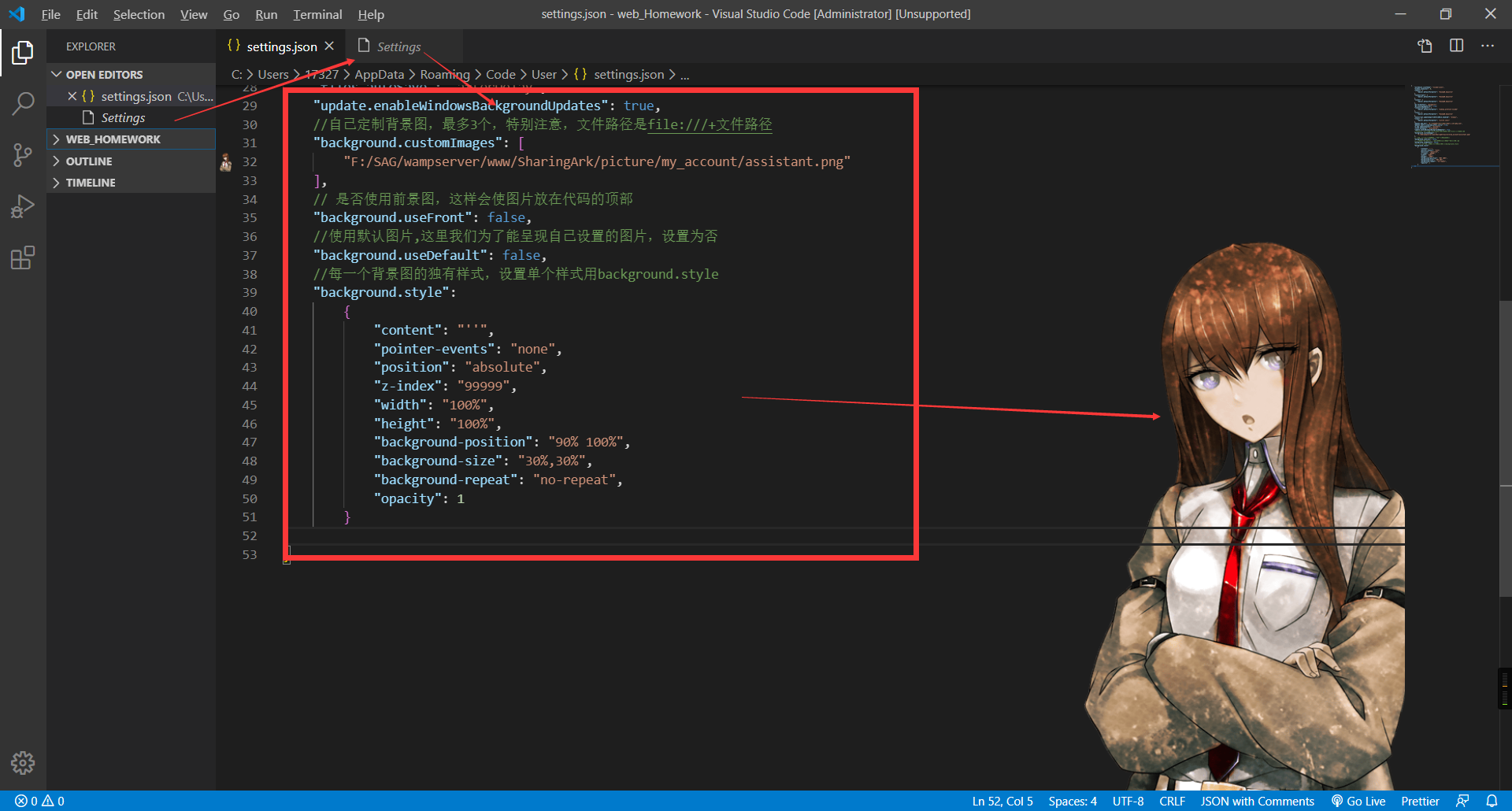Change line endings via CRLF status item

click(x=1173, y=801)
